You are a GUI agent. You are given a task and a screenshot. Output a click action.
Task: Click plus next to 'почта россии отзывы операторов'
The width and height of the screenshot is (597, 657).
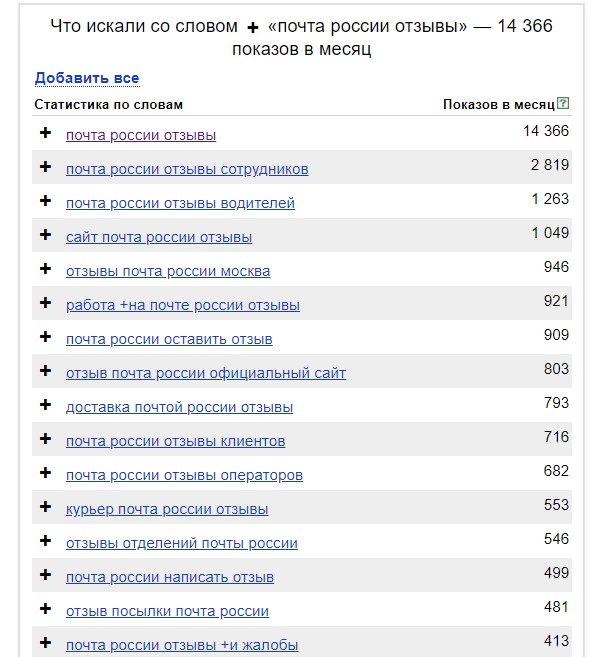[x=45, y=473]
